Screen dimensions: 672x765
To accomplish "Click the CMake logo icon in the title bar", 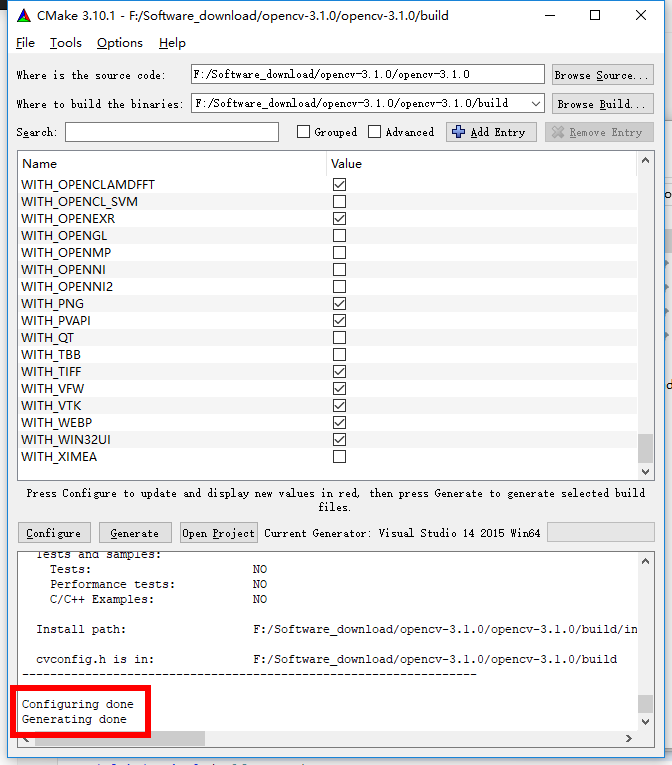I will (x=23, y=16).
